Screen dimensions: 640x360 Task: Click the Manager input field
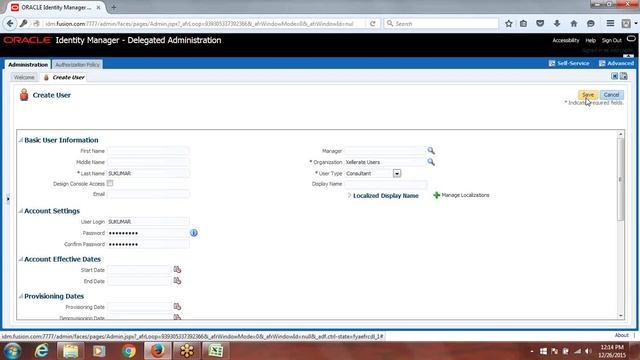386,151
